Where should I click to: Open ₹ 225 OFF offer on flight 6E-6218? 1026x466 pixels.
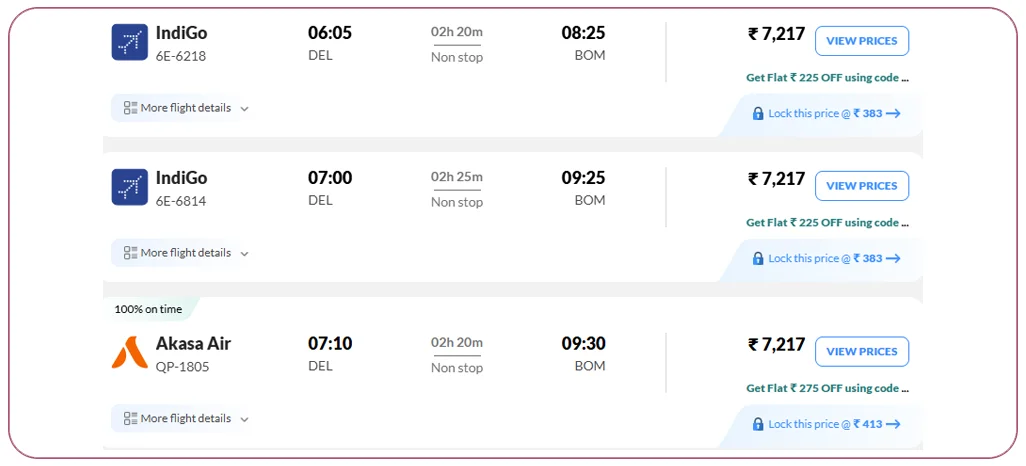[x=827, y=77]
